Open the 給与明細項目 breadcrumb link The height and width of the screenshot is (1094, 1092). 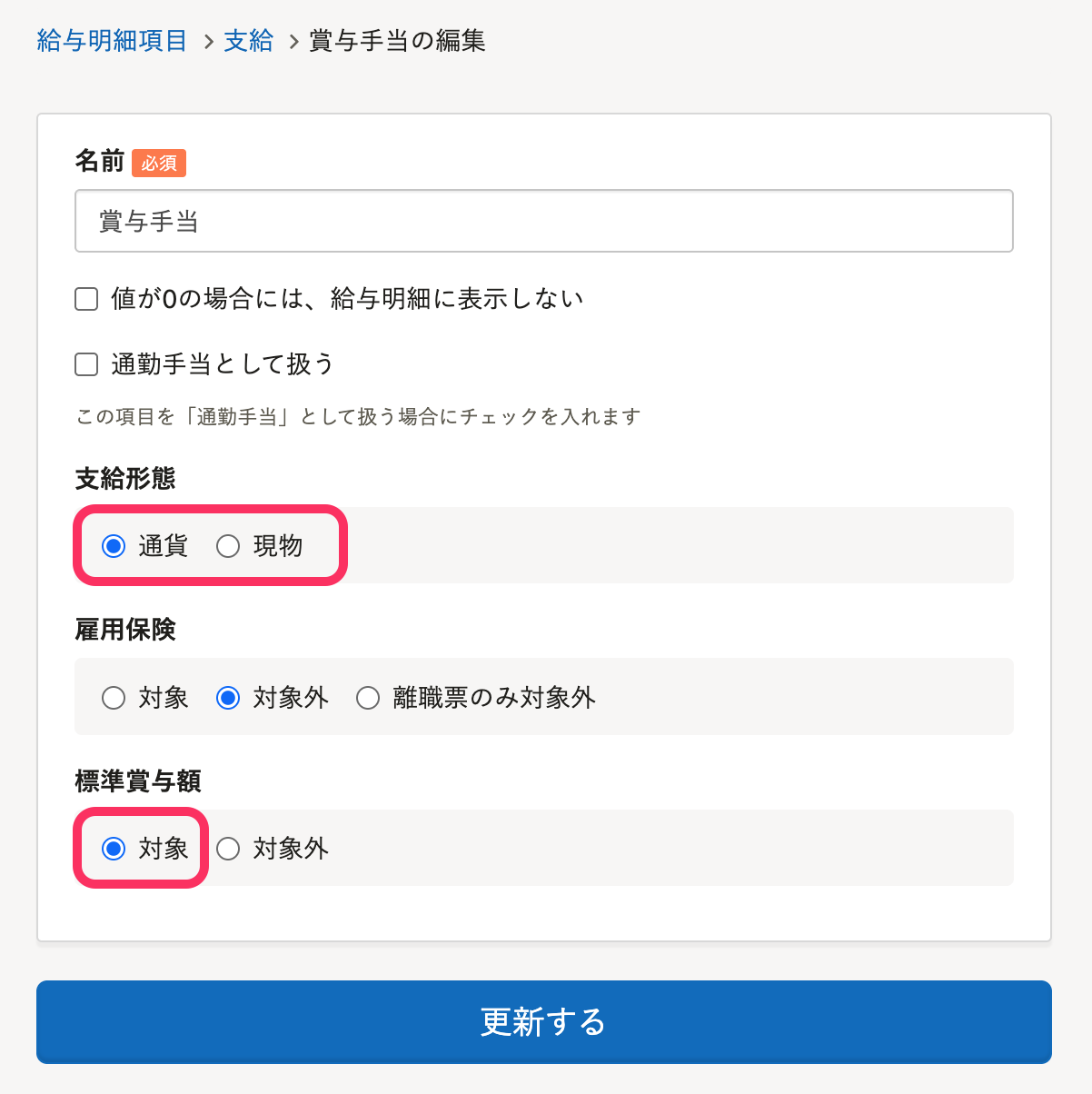pyautogui.click(x=112, y=41)
